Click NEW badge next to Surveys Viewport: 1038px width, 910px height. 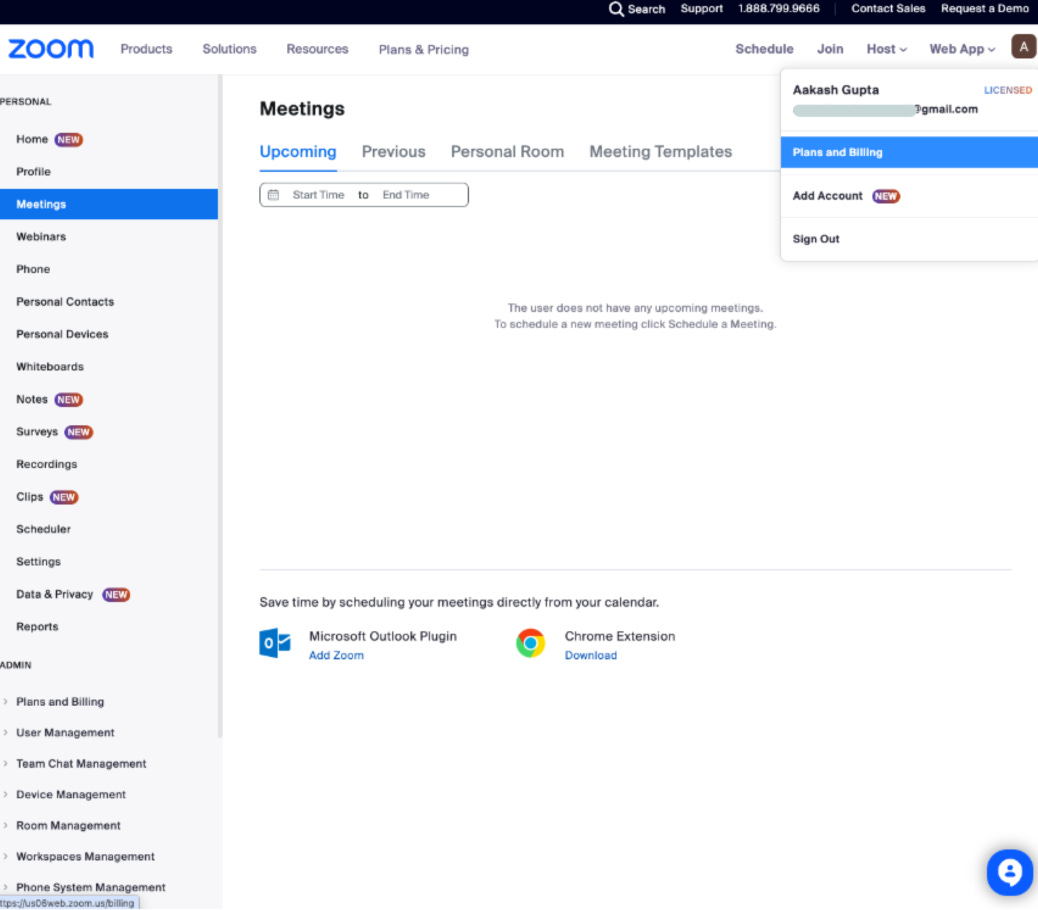click(78, 432)
